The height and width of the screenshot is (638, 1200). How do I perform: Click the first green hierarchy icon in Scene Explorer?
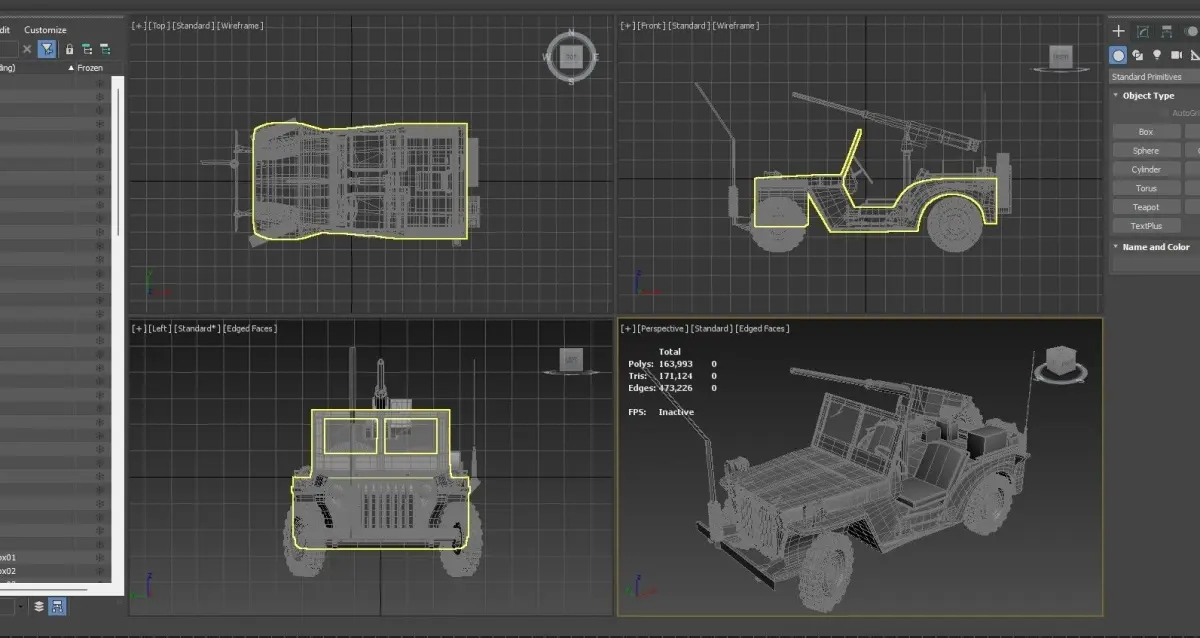(x=87, y=49)
